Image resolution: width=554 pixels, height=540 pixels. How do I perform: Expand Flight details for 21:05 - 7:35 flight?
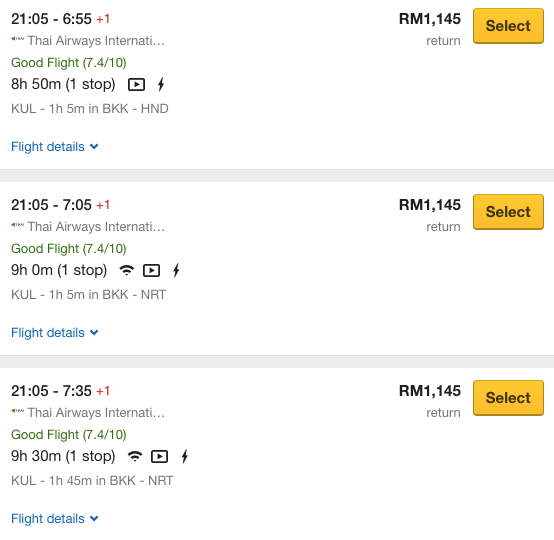[x=55, y=518]
